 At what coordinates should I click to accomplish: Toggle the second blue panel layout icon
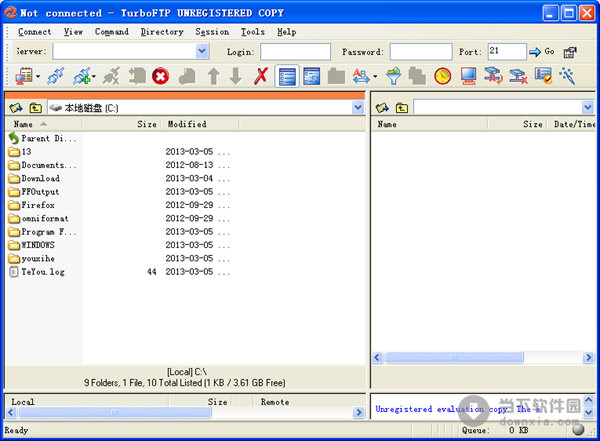click(311, 76)
